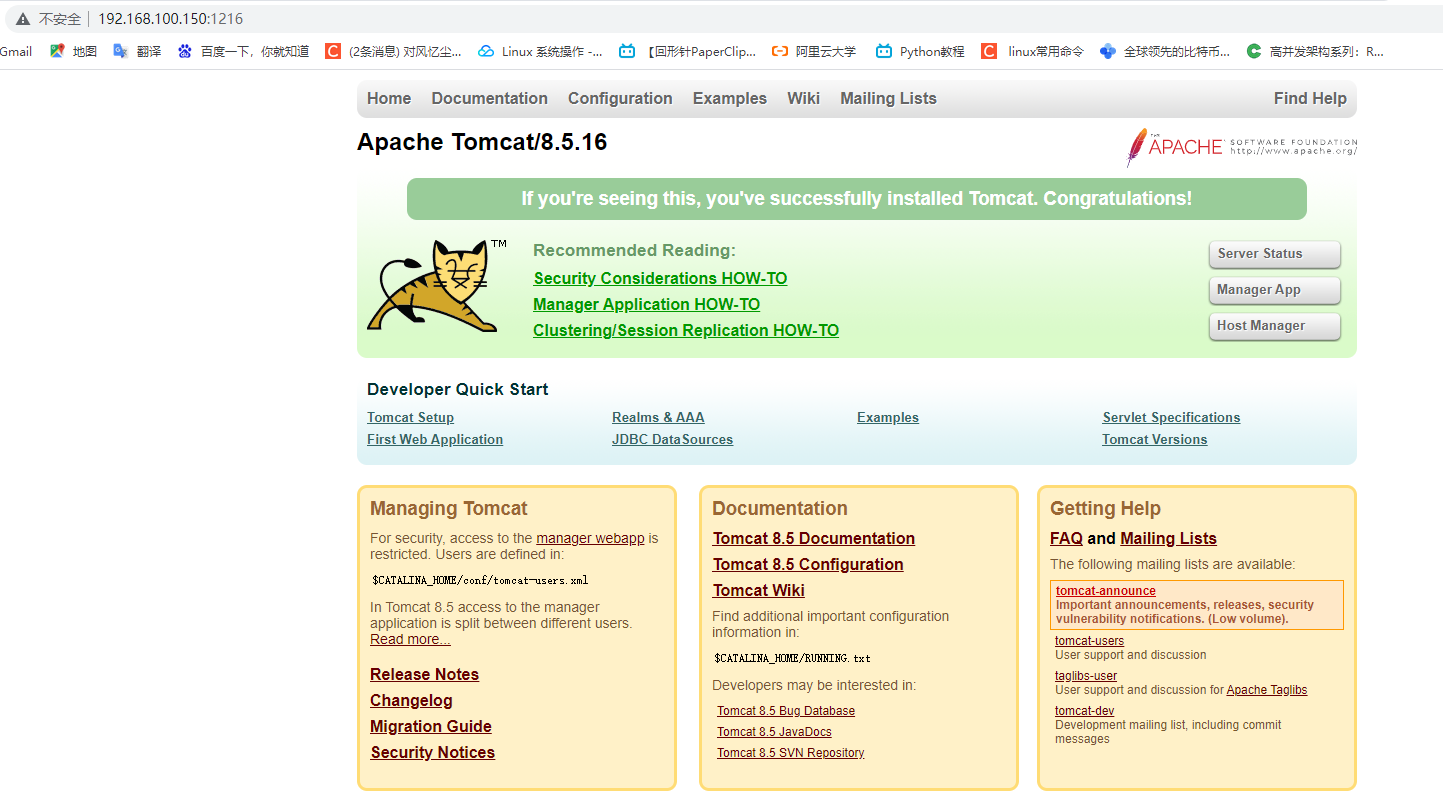Screen dimensions: 1443x807
Task: Open the Tomcat Wiki link
Action: pyautogui.click(x=759, y=590)
